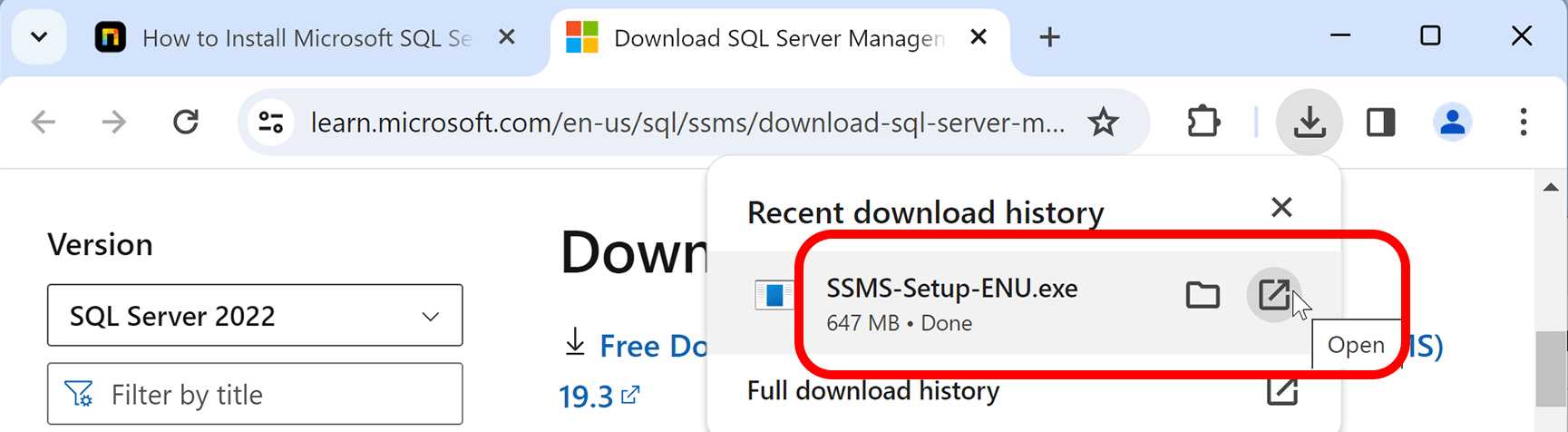Click the Filter by title field
Viewport: 1568px width, 432px height.
(255, 394)
